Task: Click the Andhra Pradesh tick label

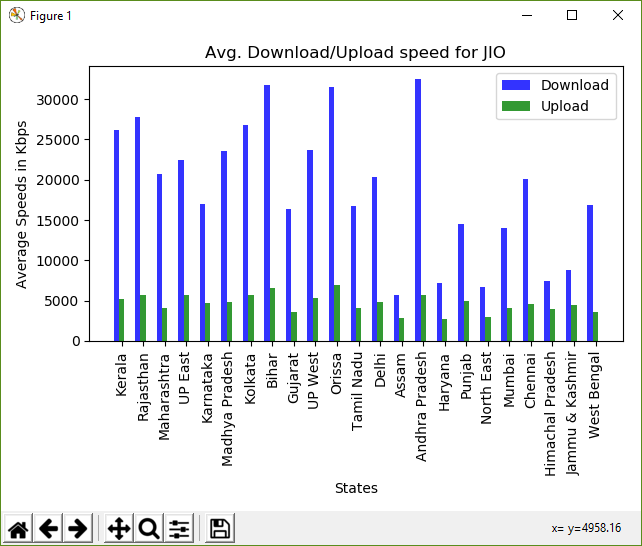Action: pos(421,407)
